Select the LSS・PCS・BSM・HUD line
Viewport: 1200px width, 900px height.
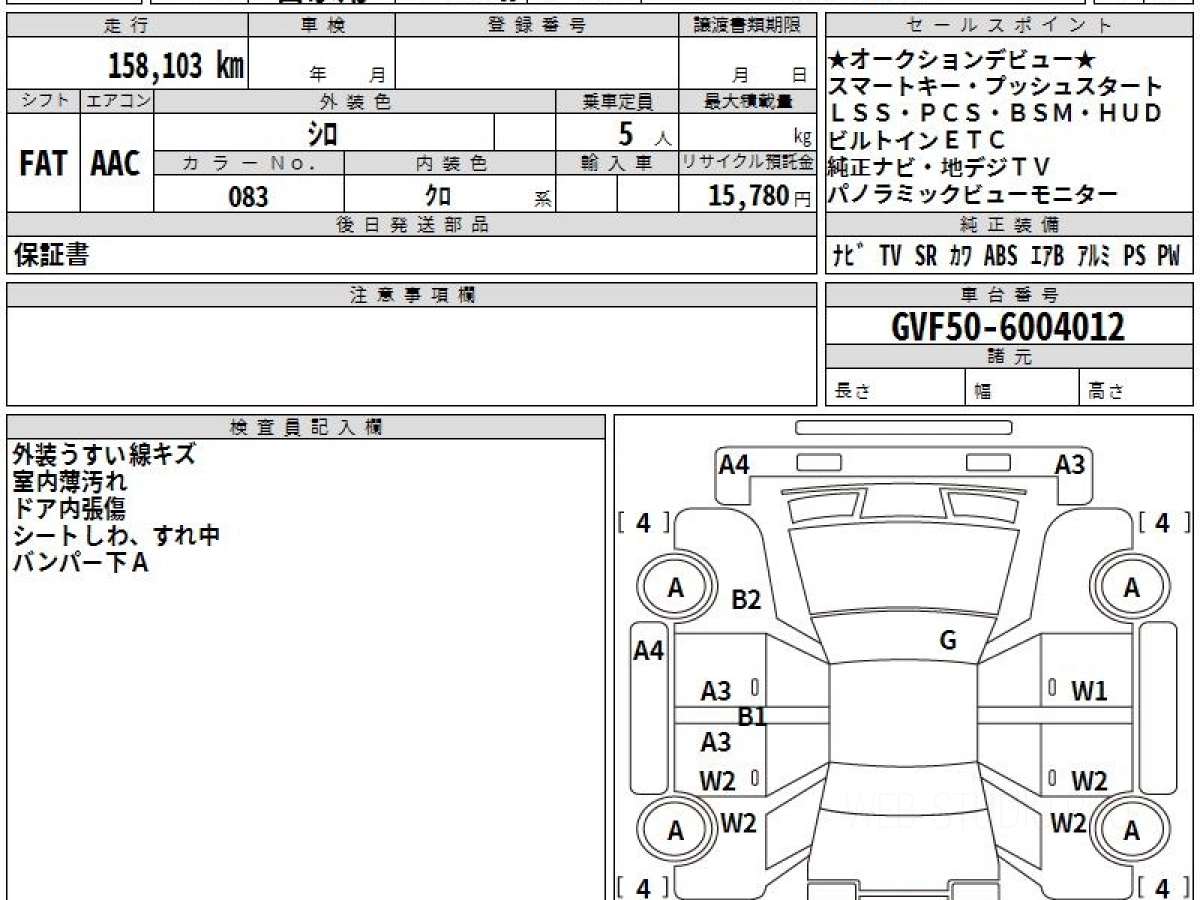996,114
